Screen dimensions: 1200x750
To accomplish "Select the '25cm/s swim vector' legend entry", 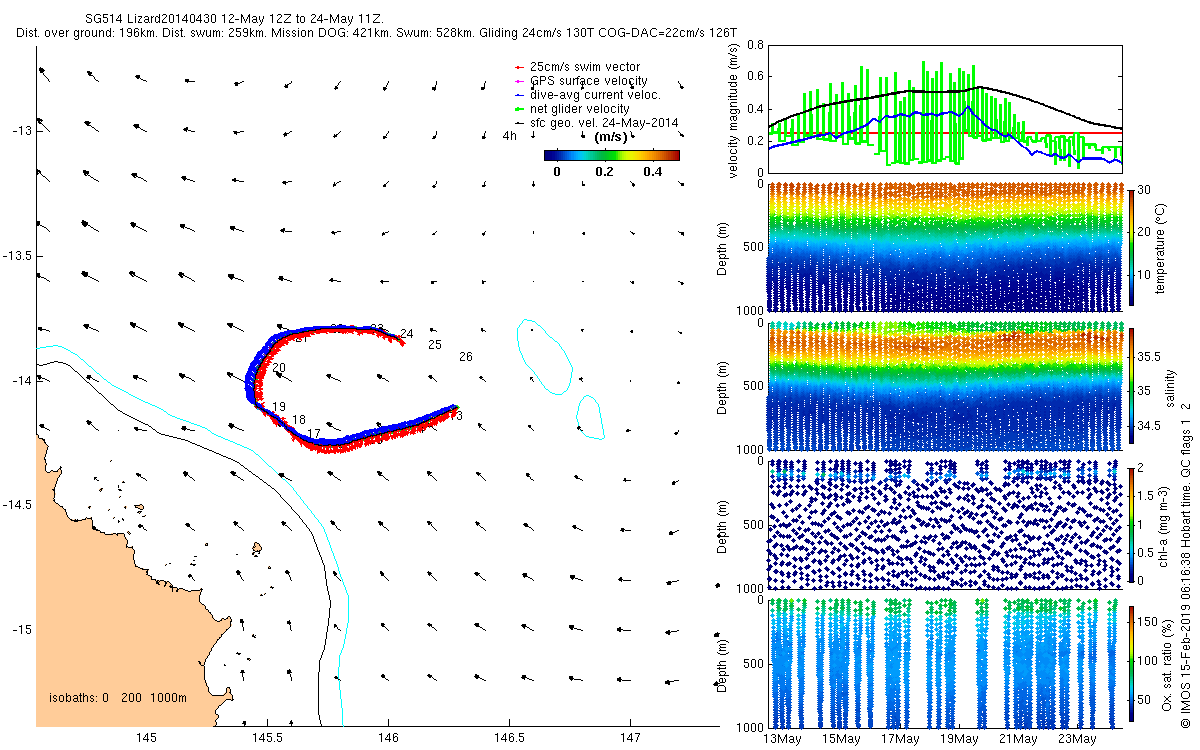I will coord(585,67).
